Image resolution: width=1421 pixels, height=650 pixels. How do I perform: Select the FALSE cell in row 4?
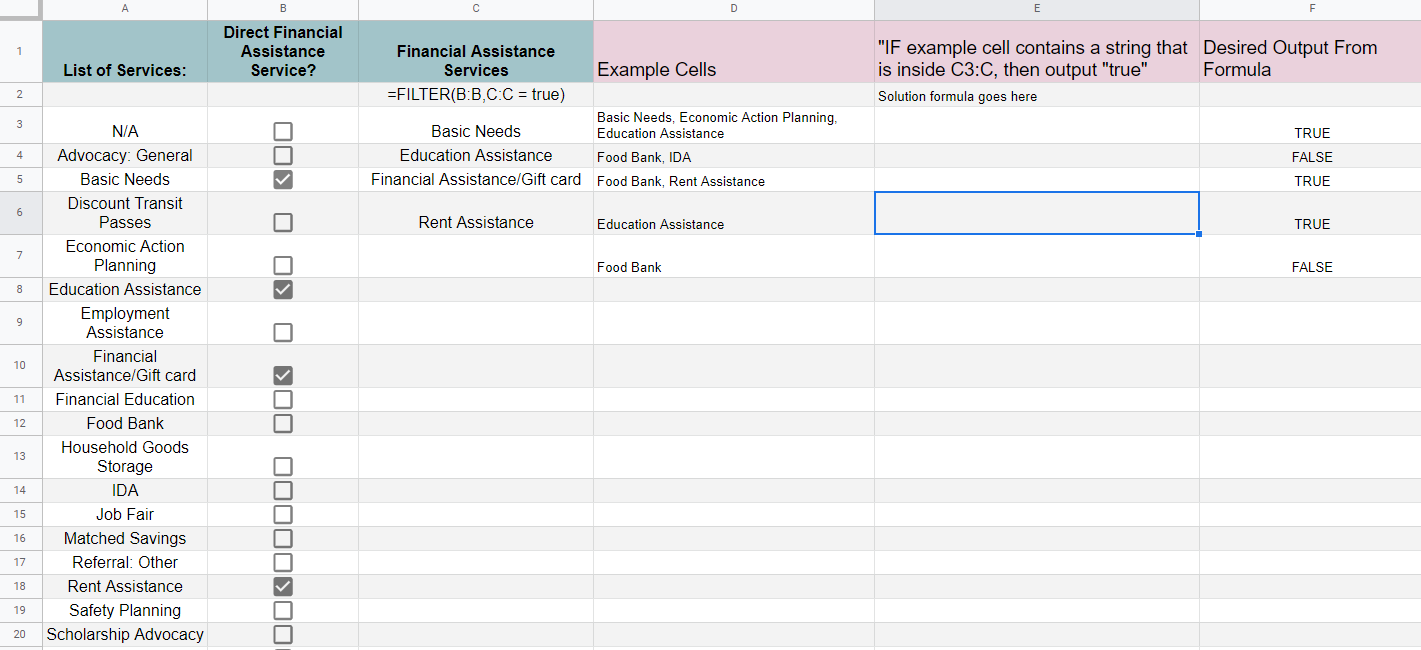pos(1310,156)
